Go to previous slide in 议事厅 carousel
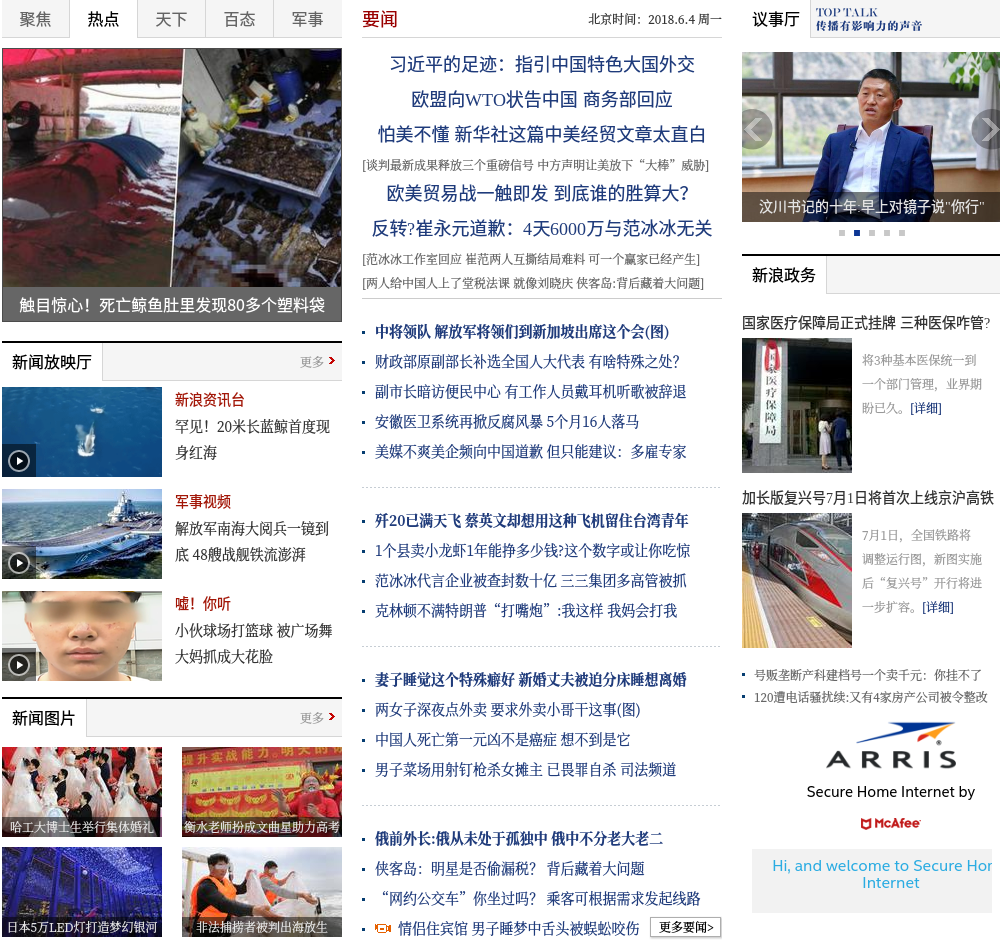This screenshot has height=944, width=1000. click(x=757, y=129)
